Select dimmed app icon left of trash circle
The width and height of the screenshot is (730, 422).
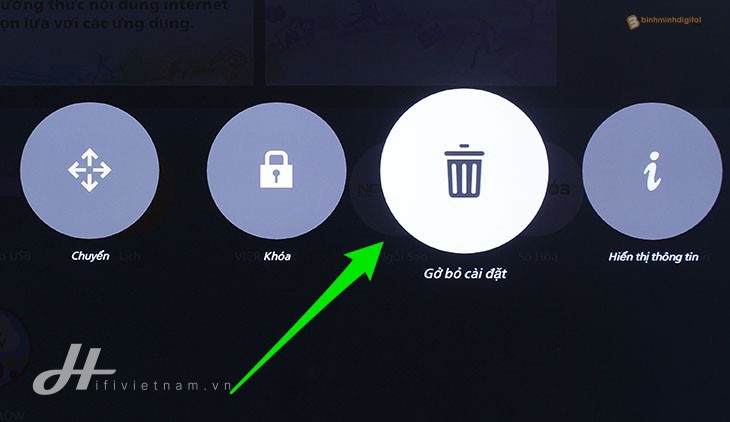point(366,189)
